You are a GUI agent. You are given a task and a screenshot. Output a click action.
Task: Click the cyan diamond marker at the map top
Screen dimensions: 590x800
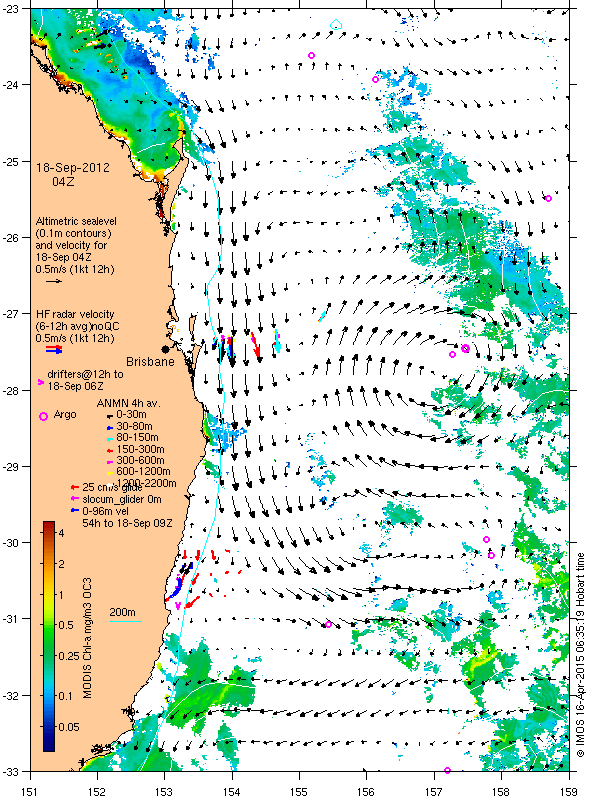pyautogui.click(x=336, y=24)
